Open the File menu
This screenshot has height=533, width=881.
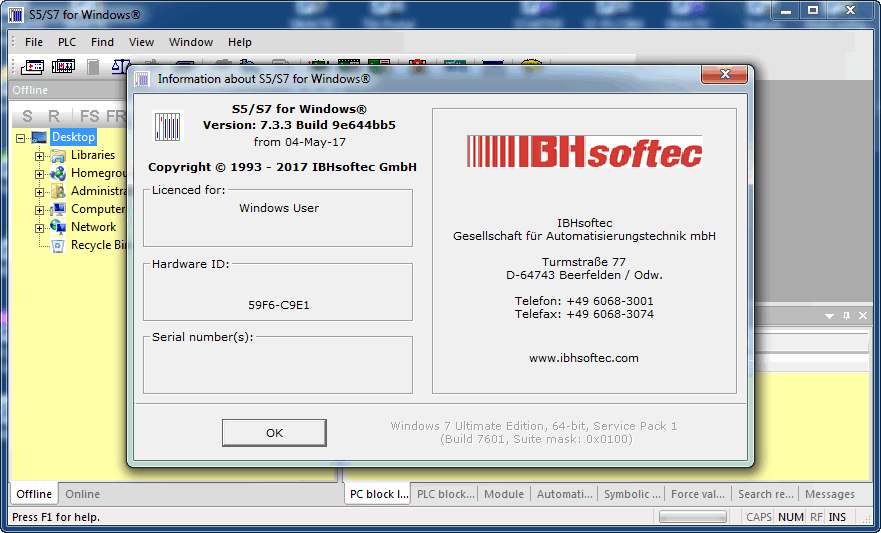pyautogui.click(x=34, y=42)
